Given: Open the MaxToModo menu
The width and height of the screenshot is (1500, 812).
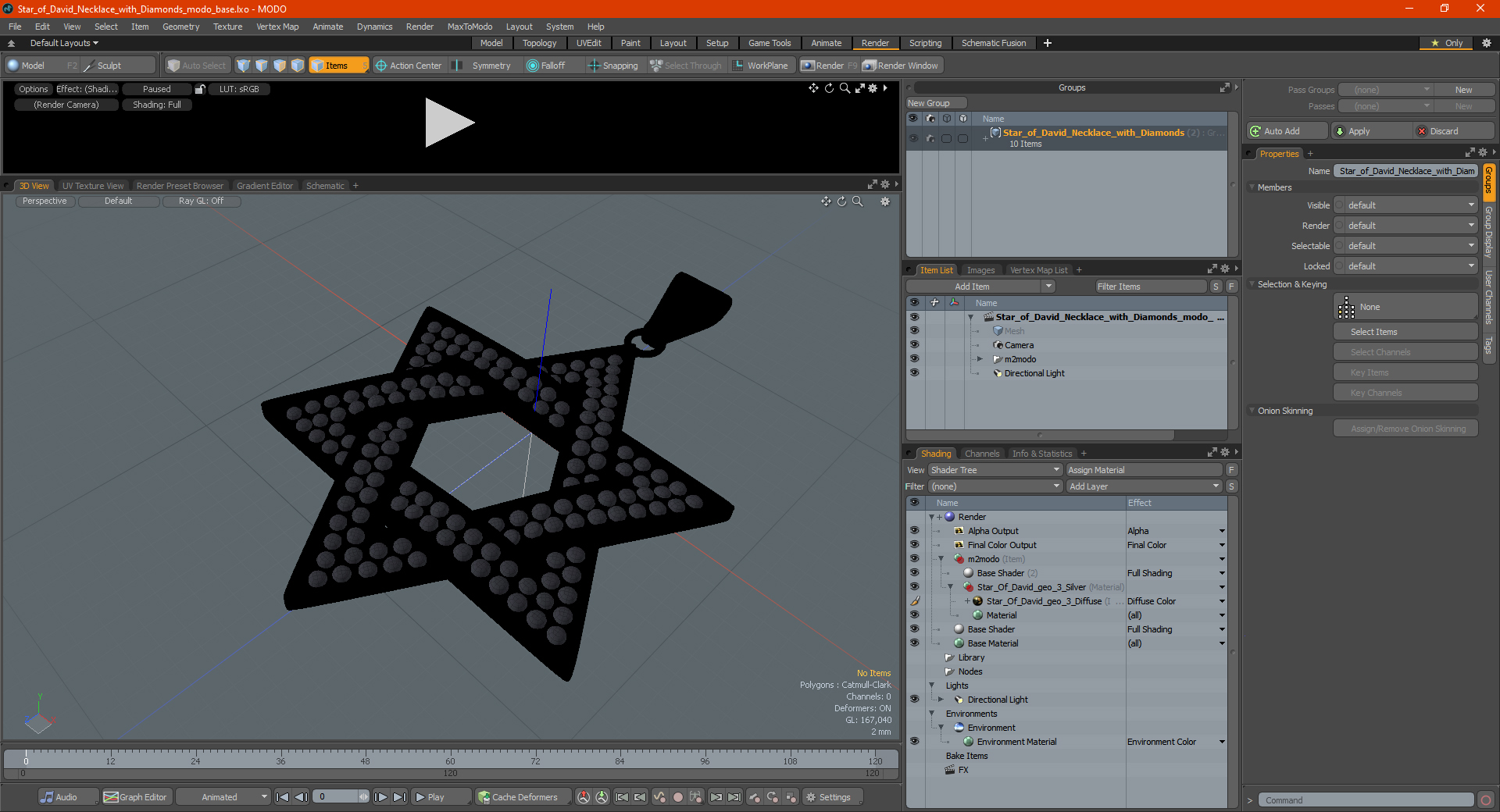Looking at the screenshot, I should (470, 27).
